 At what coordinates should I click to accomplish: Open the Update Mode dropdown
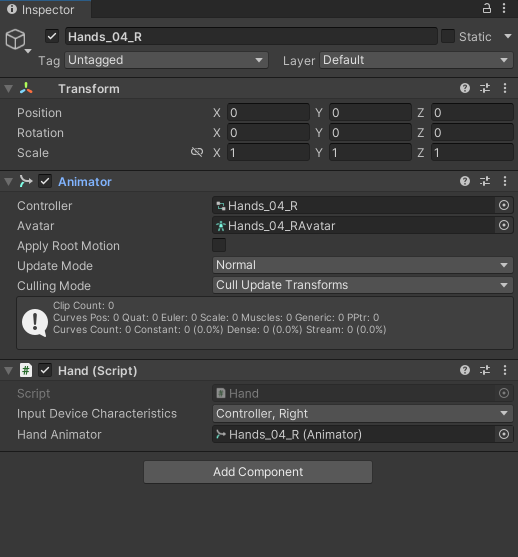tap(363, 265)
